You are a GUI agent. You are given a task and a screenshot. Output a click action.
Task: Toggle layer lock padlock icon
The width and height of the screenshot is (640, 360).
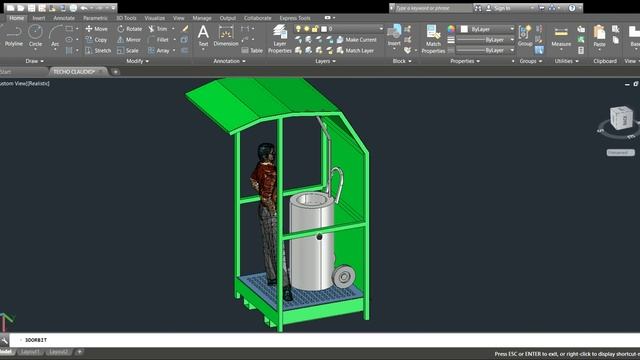[x=315, y=29]
